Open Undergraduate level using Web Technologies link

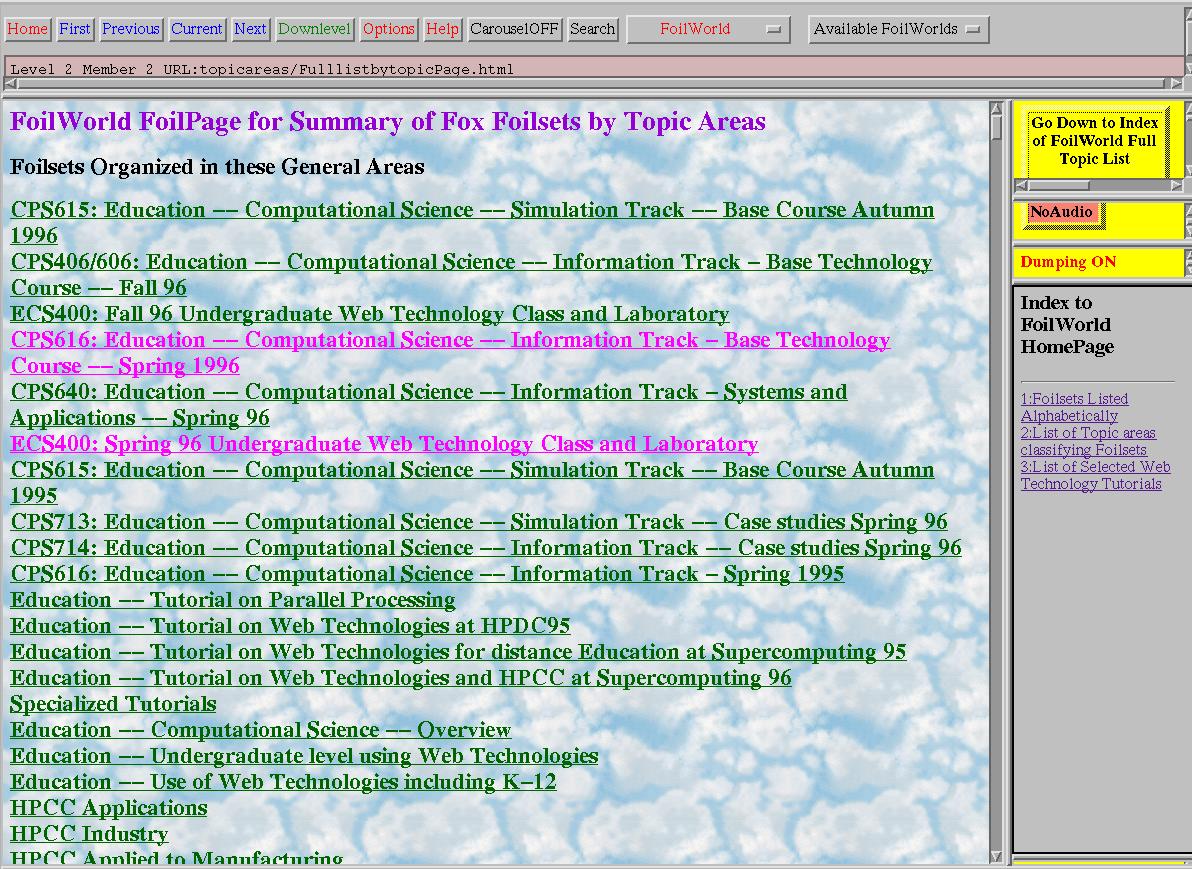[x=304, y=756]
